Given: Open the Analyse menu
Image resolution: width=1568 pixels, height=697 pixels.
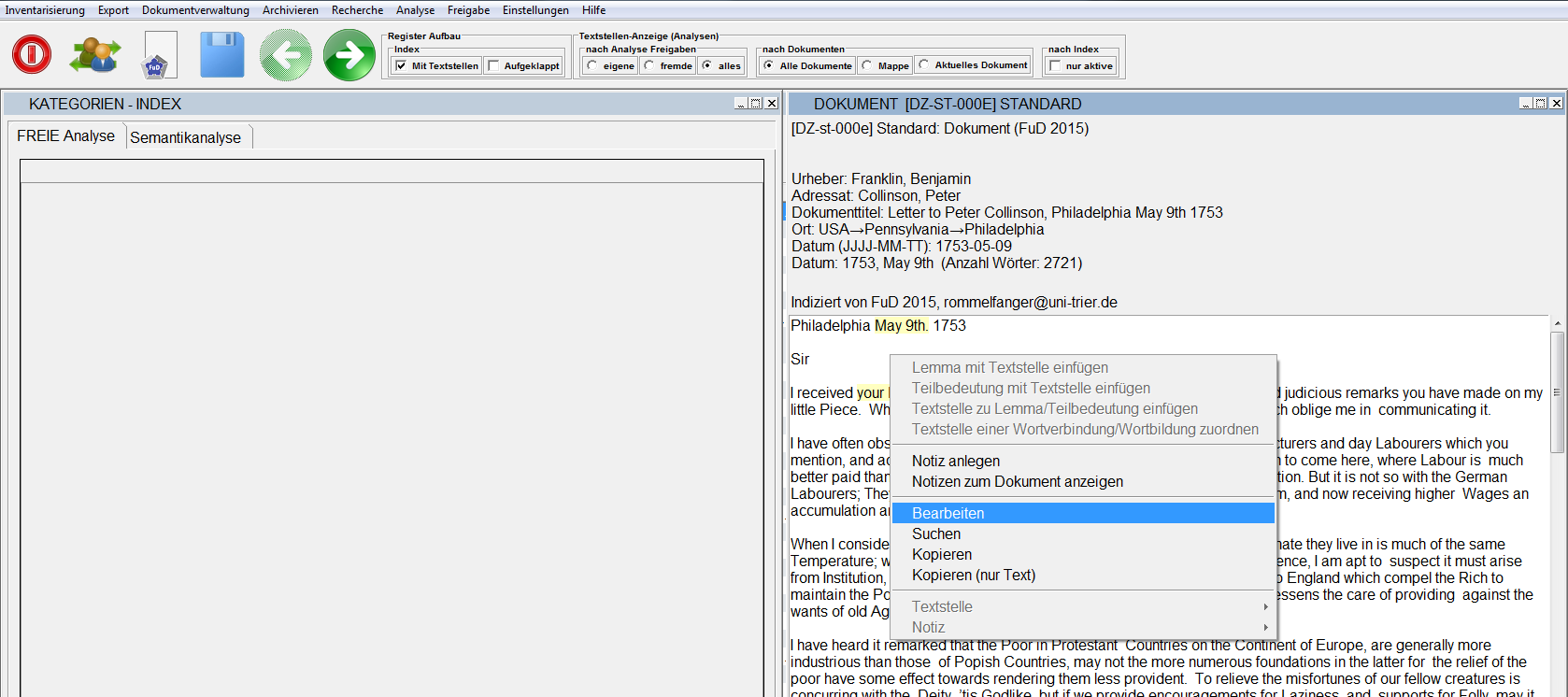Looking at the screenshot, I should tap(415, 10).
